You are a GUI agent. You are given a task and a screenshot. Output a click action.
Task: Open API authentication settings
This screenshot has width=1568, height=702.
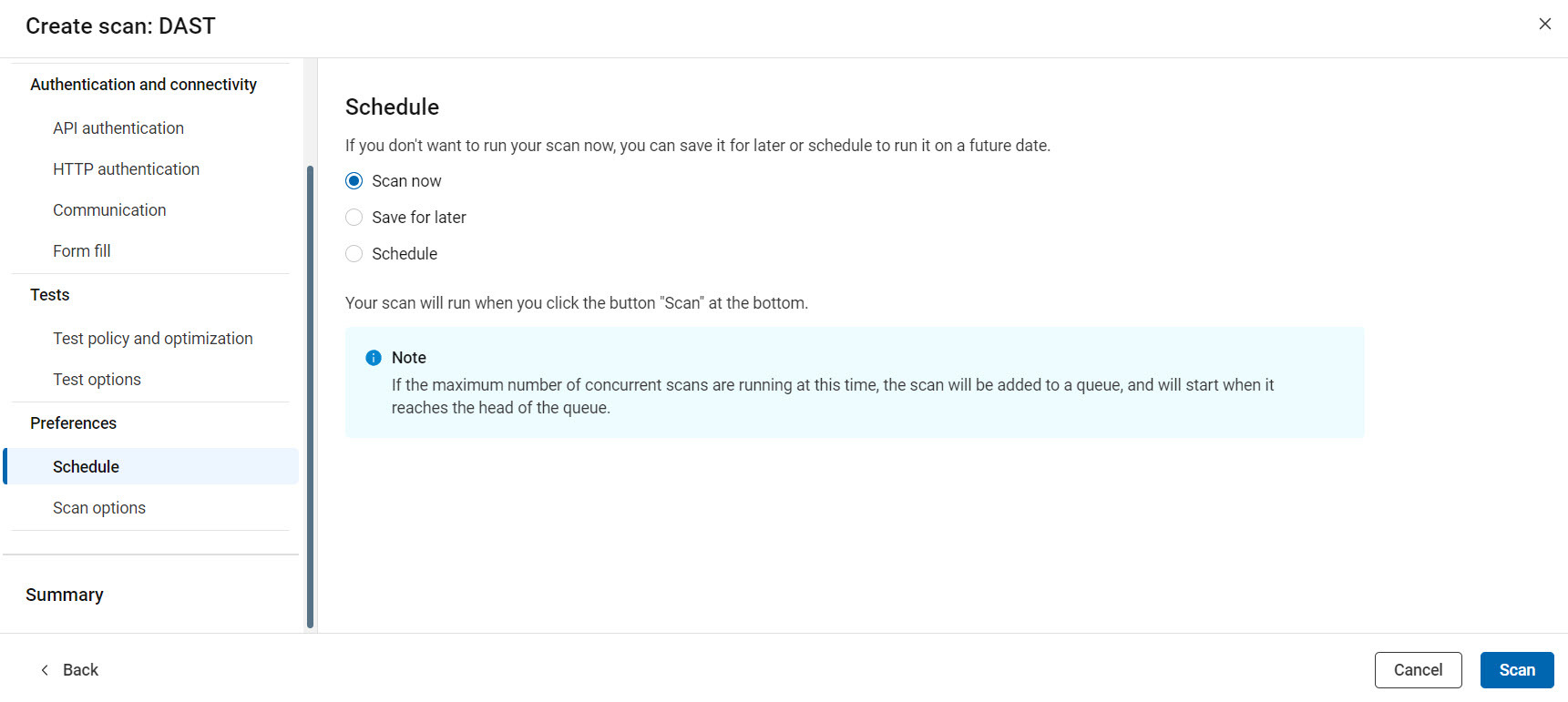tap(118, 127)
